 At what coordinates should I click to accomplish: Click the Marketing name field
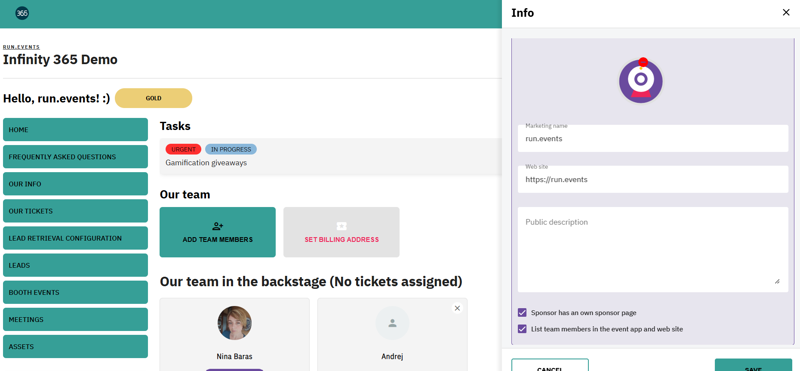click(x=653, y=138)
